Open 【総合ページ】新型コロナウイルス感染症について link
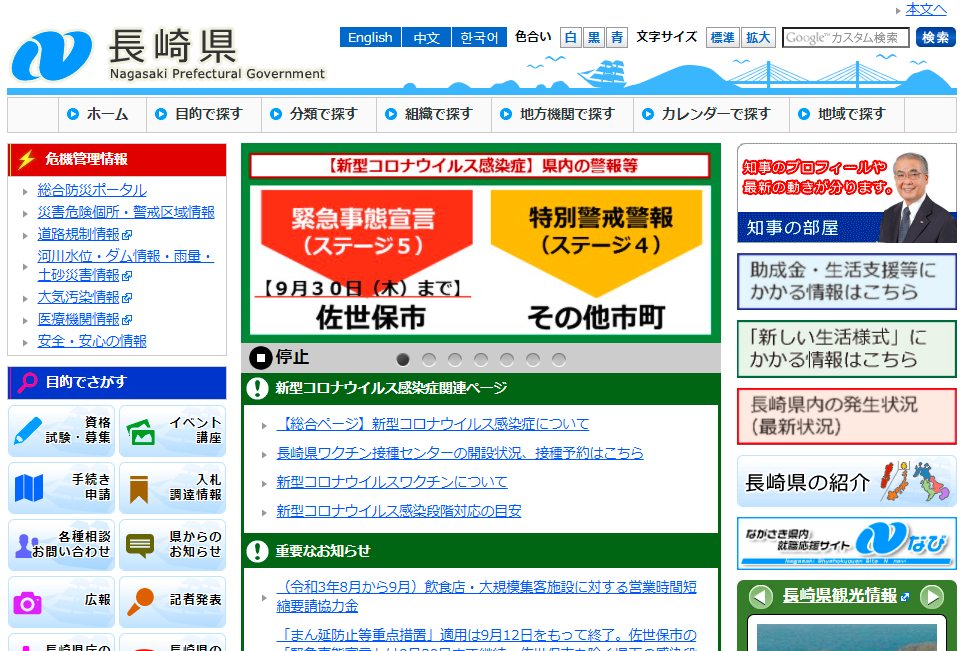Image resolution: width=961 pixels, height=651 pixels. [433, 424]
